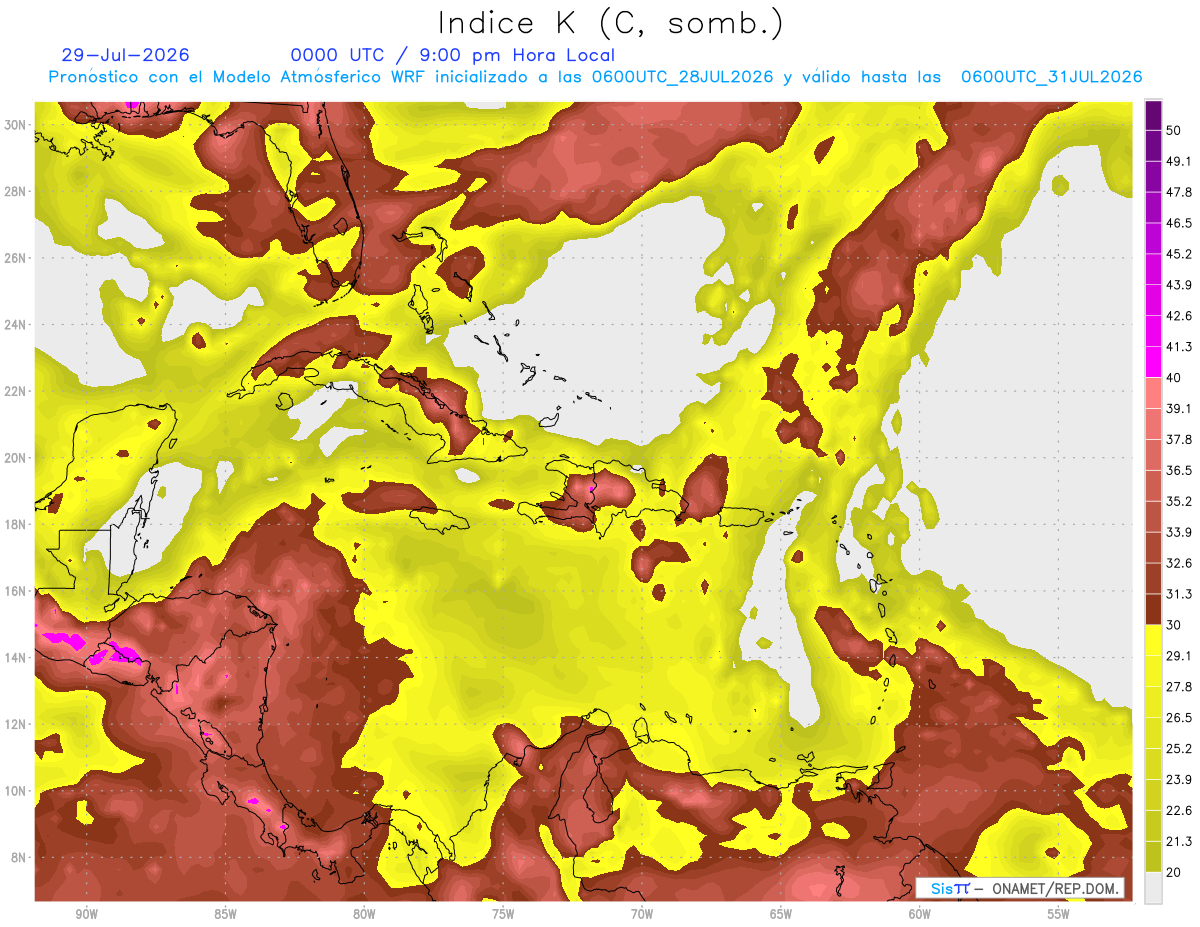
Task: Click the longitude label "60W"
Action: [920, 914]
